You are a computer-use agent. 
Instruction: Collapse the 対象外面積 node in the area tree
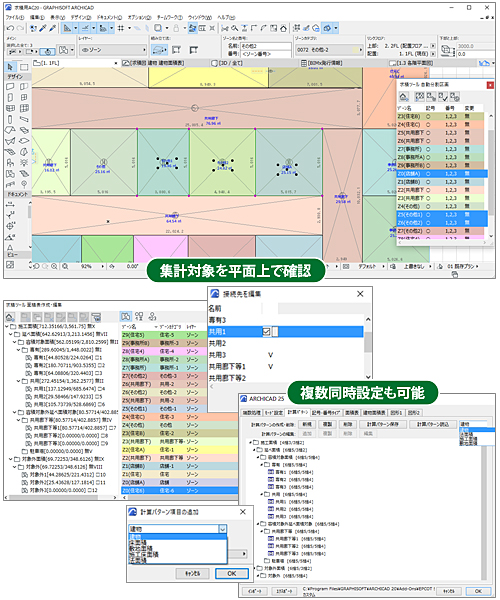[11, 459]
